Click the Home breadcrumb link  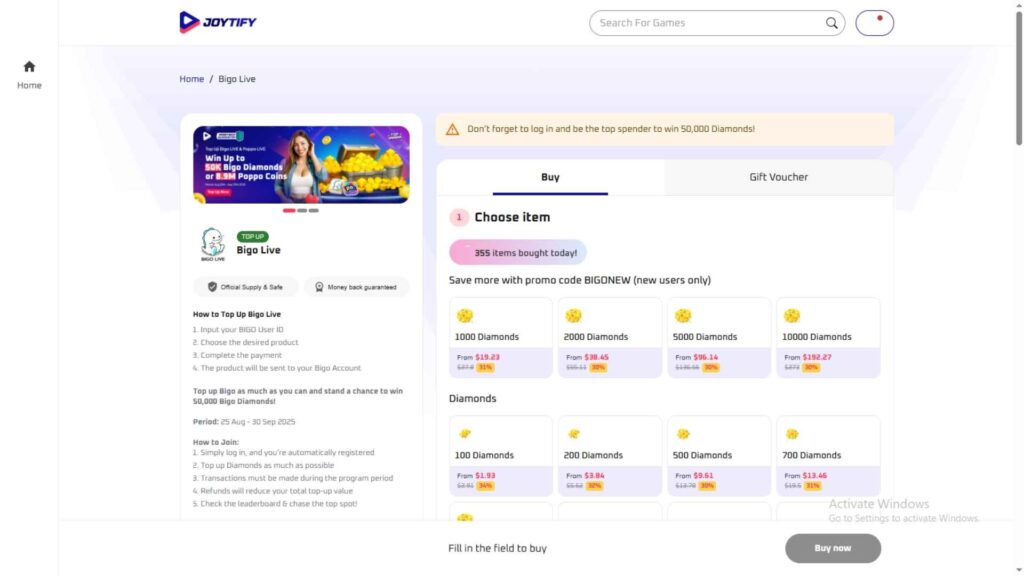pos(192,79)
